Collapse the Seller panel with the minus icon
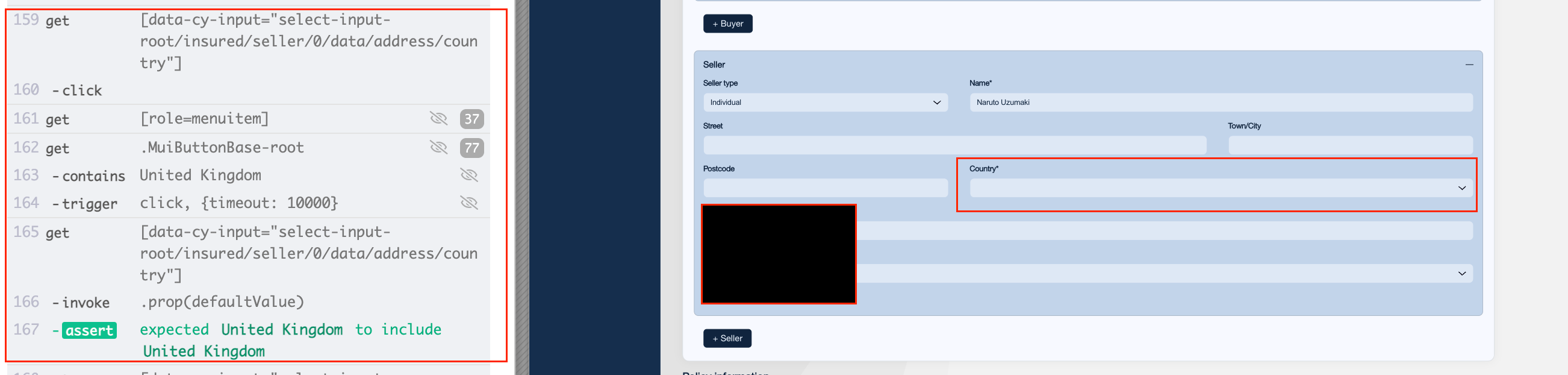The height and width of the screenshot is (375, 1568). (x=1469, y=65)
